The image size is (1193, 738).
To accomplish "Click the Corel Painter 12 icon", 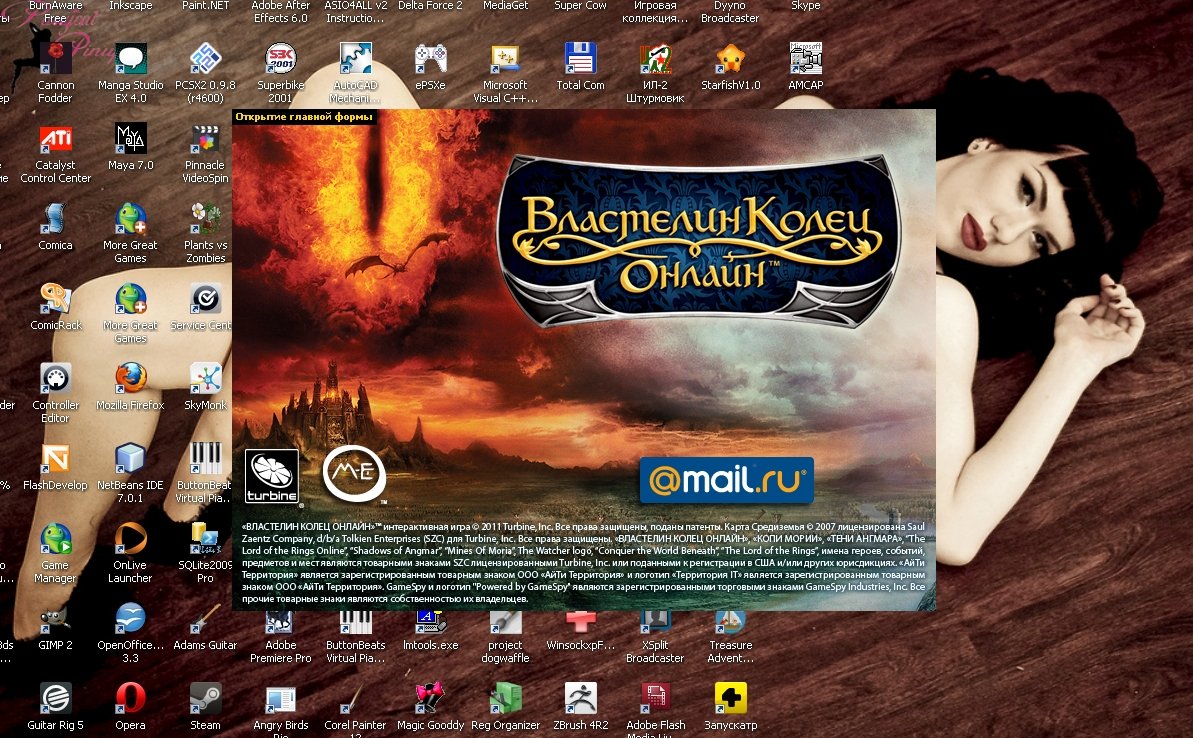I will [x=355, y=698].
